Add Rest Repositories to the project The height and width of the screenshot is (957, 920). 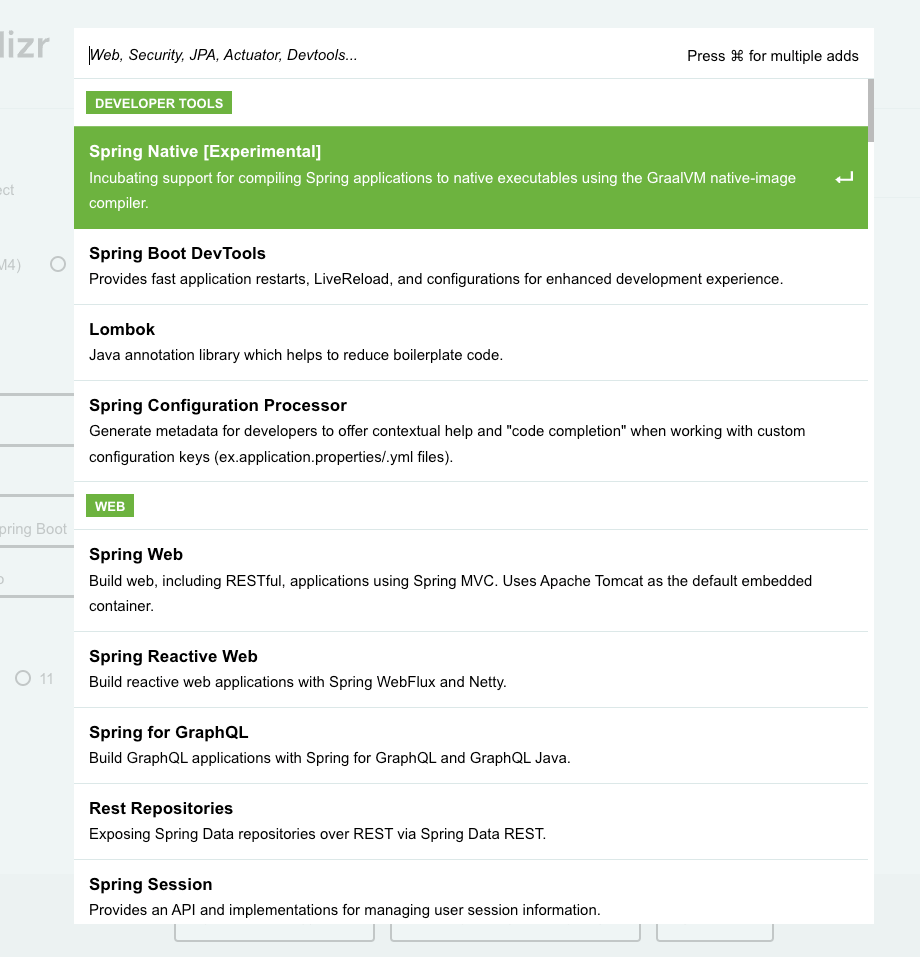161,809
